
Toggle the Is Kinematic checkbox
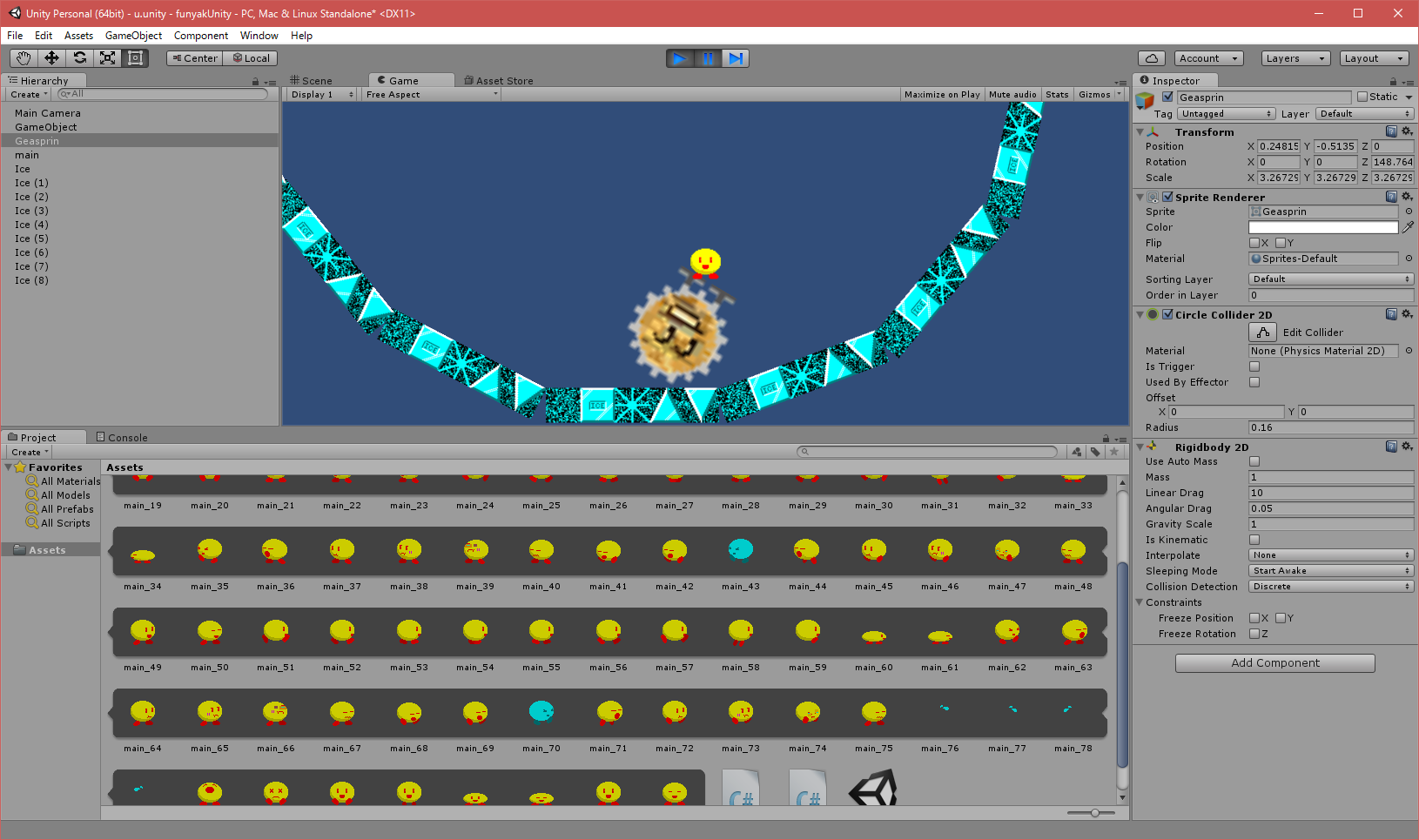(1254, 540)
